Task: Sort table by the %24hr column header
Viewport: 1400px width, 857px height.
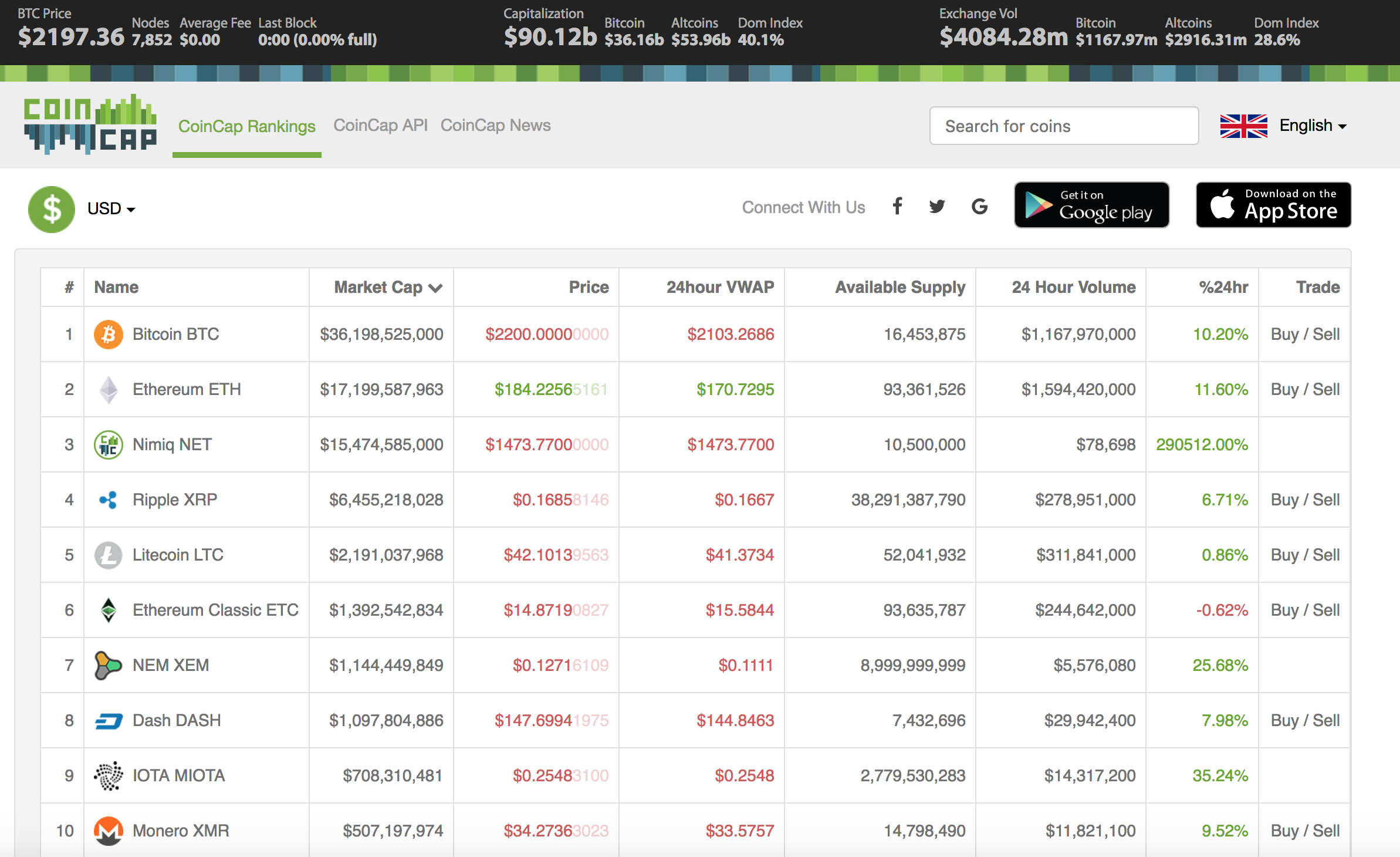Action: tap(1223, 288)
